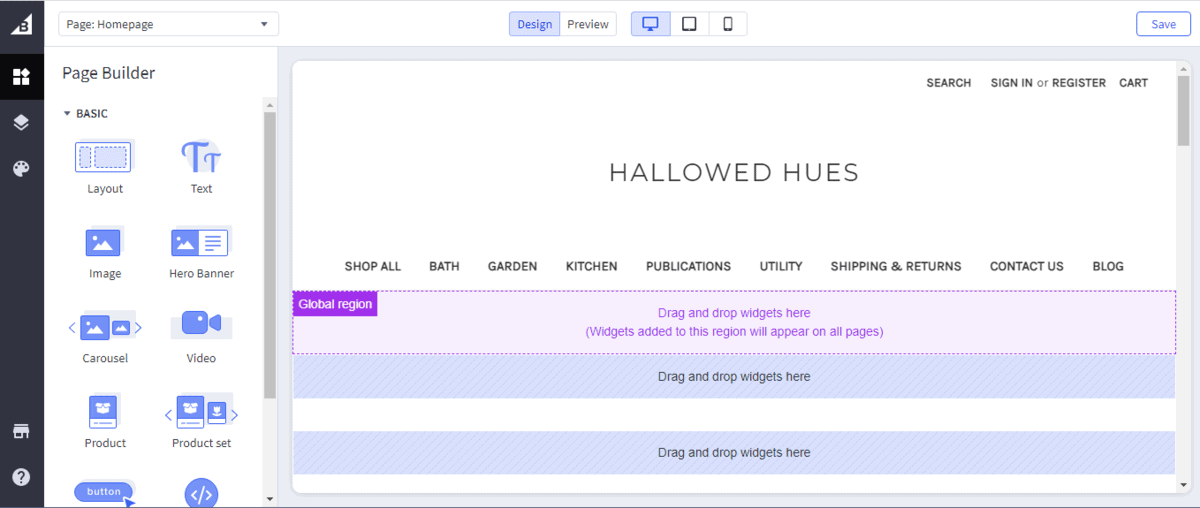Screen dimensions: 1200x508
Task: Click the Global region label
Action: point(335,304)
